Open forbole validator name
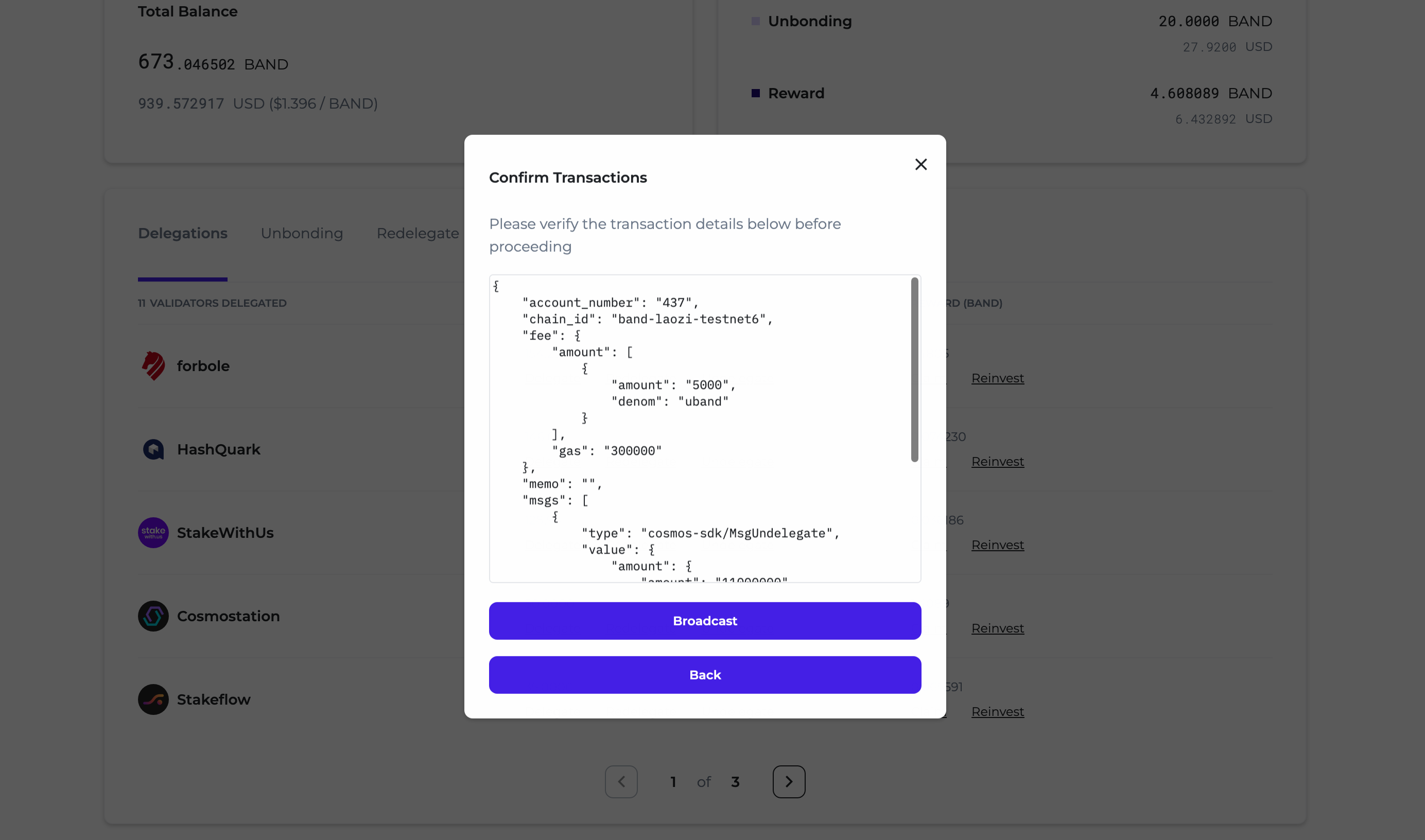 [x=203, y=366]
